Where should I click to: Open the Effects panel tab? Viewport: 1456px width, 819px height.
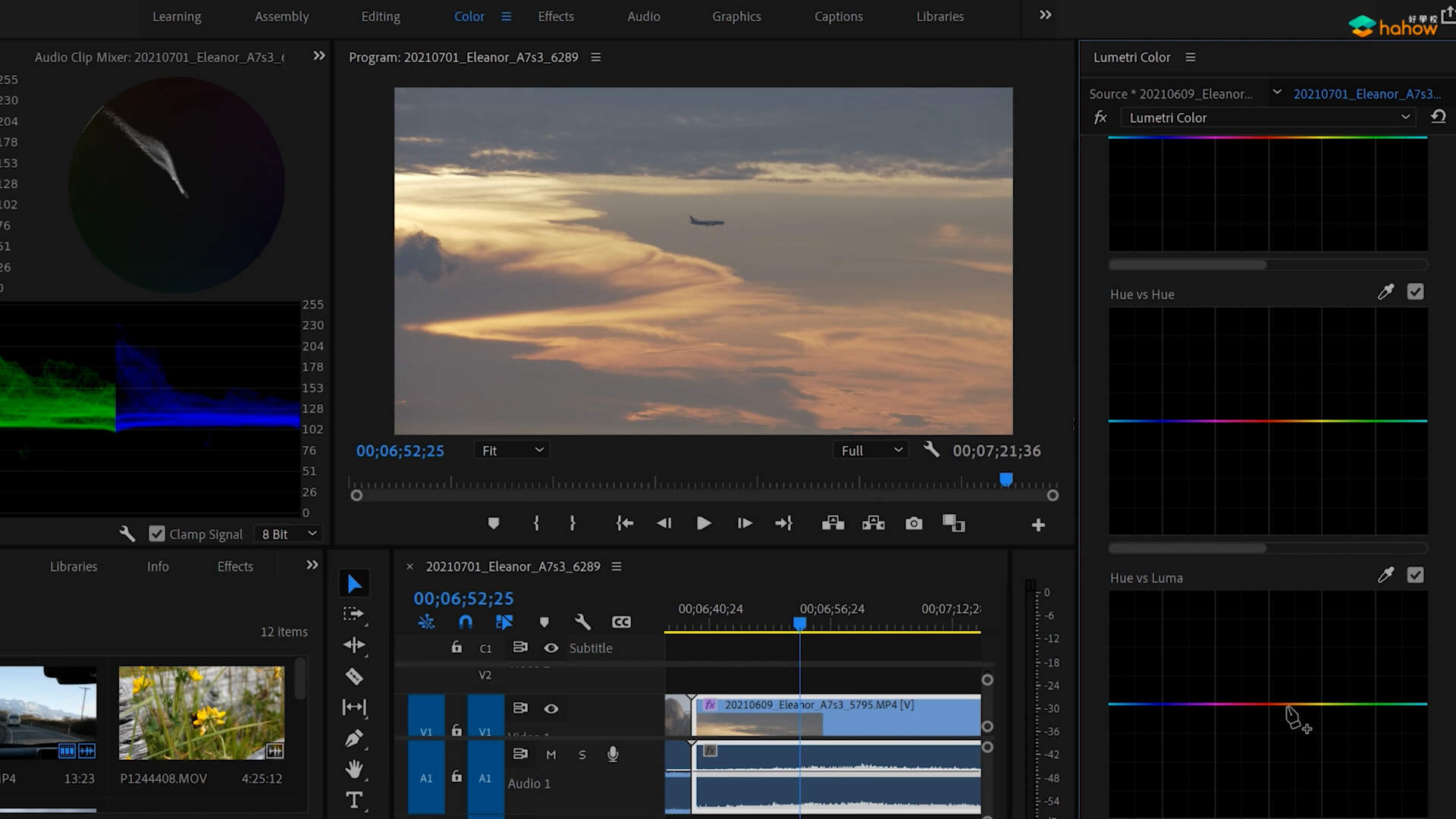235,566
